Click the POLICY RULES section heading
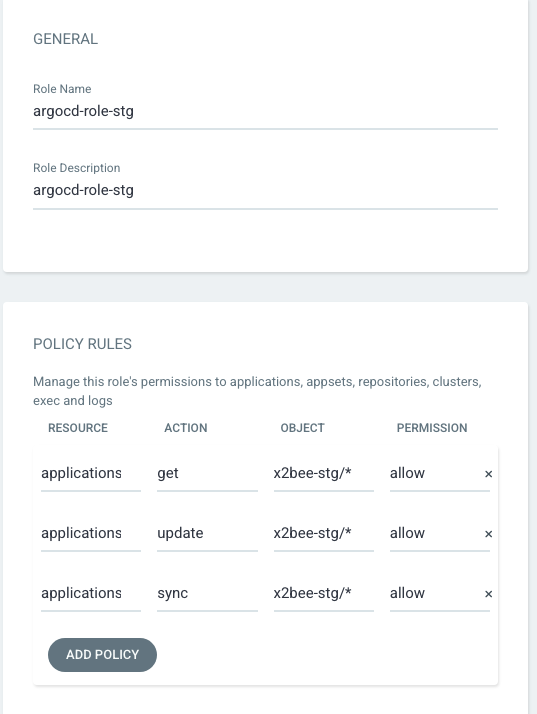The width and height of the screenshot is (537, 714). pyautogui.click(x=82, y=344)
